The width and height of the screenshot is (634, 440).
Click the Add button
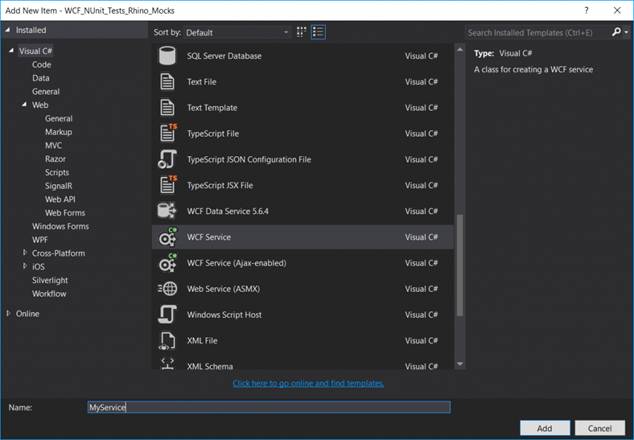click(x=545, y=428)
